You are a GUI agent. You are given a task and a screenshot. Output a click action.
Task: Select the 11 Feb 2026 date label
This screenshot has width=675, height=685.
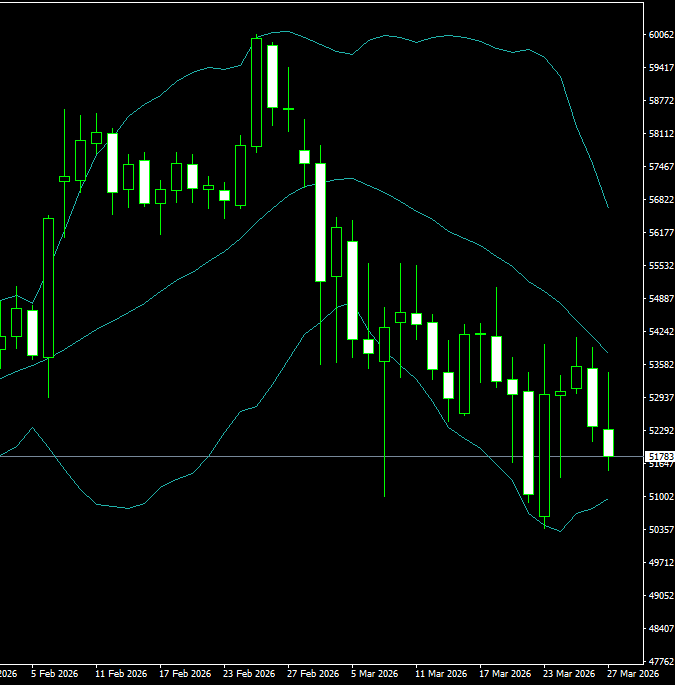click(120, 675)
